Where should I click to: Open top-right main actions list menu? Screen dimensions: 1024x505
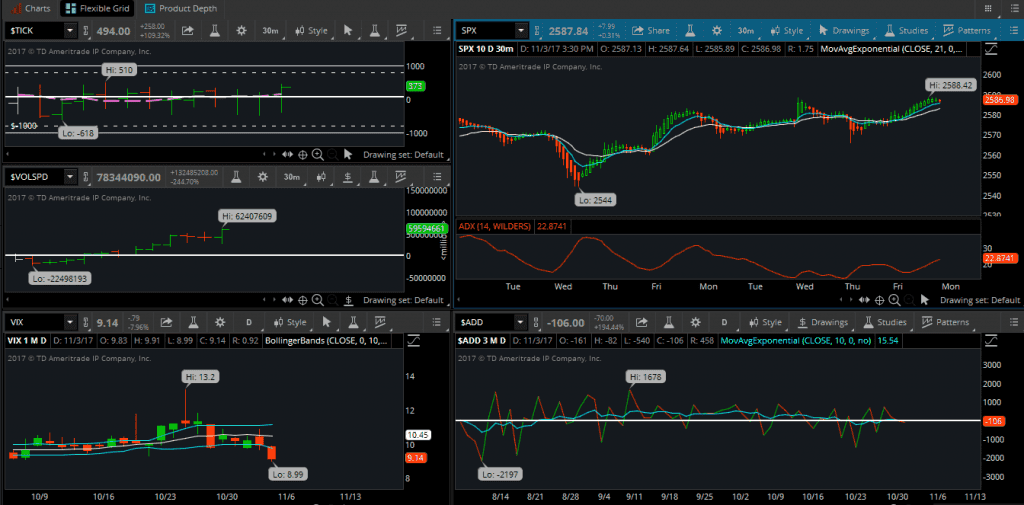tap(1014, 8)
